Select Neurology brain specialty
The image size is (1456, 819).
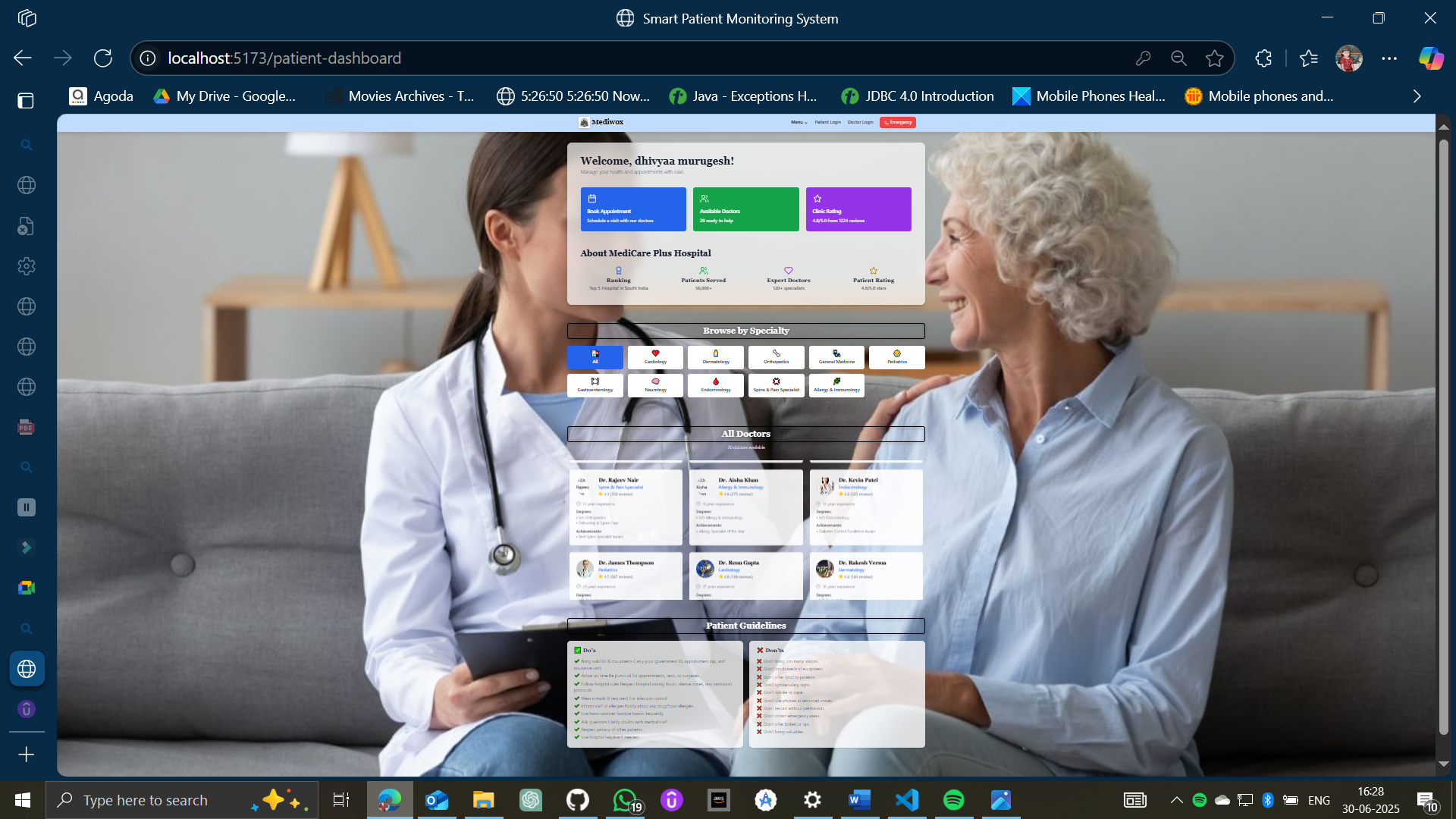[655, 385]
